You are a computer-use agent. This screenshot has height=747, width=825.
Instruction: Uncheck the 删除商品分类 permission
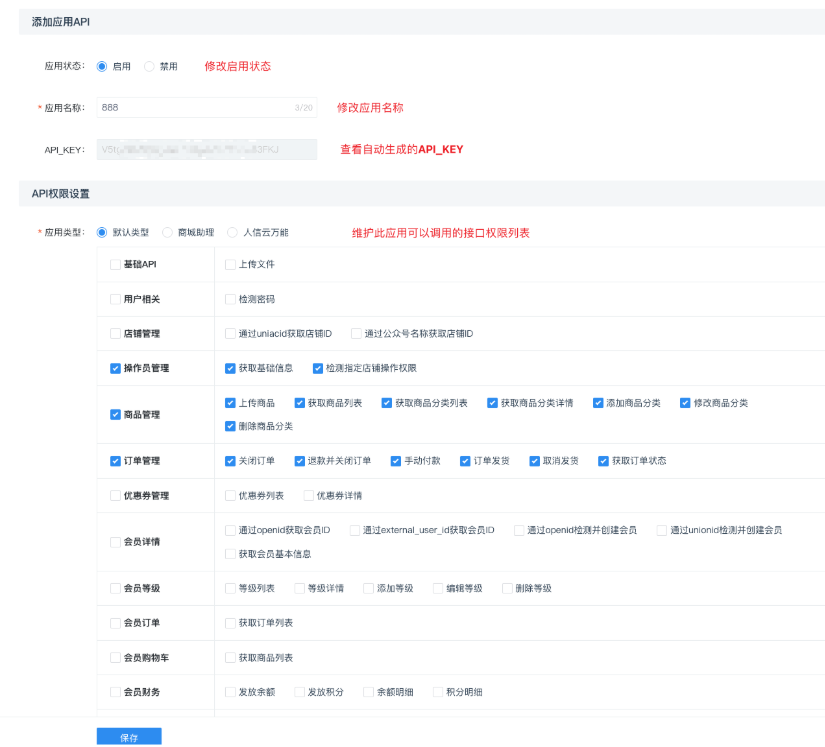pos(231,426)
